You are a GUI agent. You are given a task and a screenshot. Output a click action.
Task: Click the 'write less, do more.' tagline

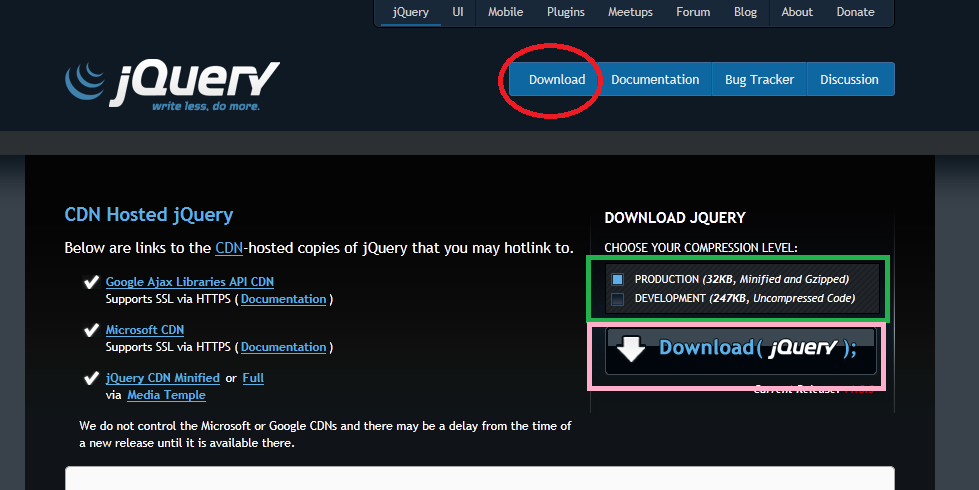tap(206, 106)
